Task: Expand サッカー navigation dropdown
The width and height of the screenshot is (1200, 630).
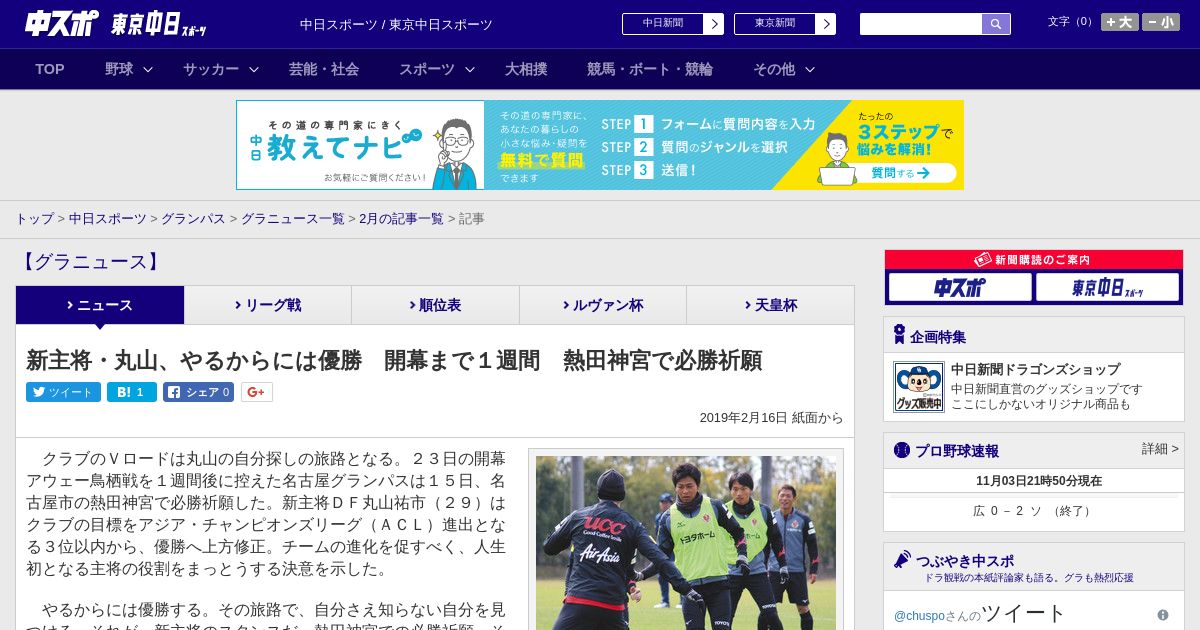Action: (221, 69)
